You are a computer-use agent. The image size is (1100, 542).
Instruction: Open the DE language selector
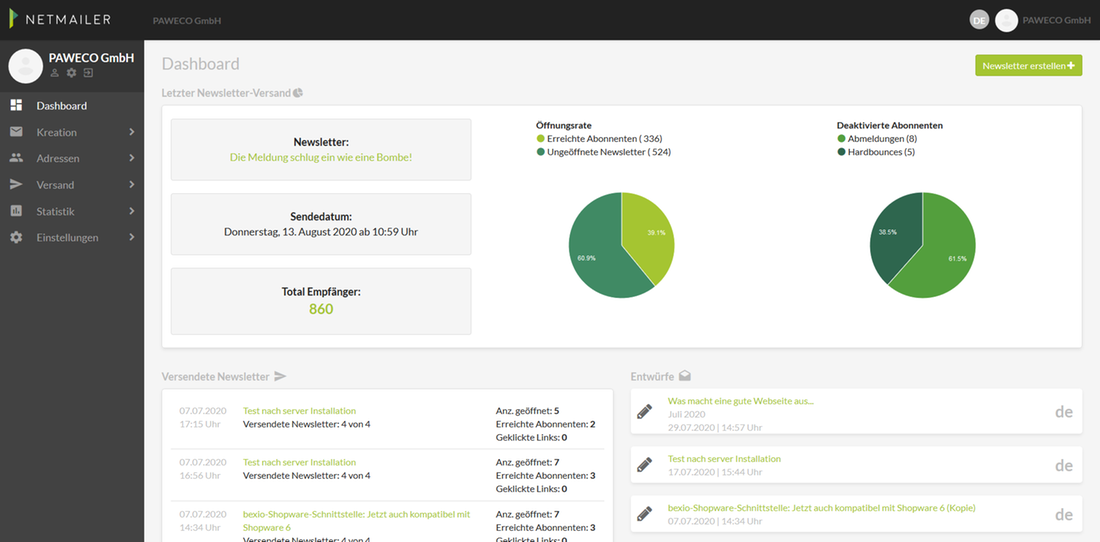point(979,20)
